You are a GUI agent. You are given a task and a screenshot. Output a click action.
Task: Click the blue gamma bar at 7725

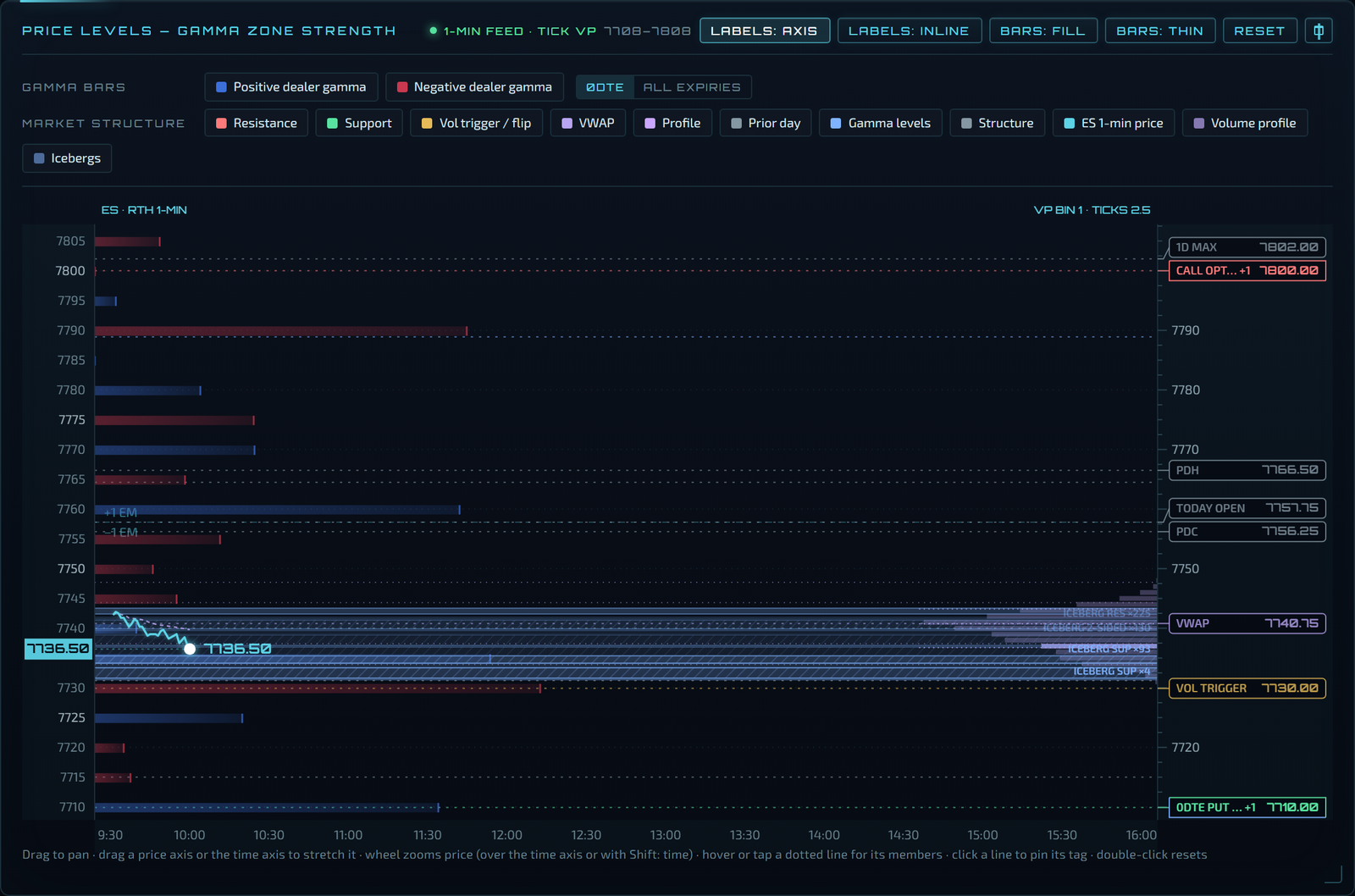pyautogui.click(x=169, y=718)
